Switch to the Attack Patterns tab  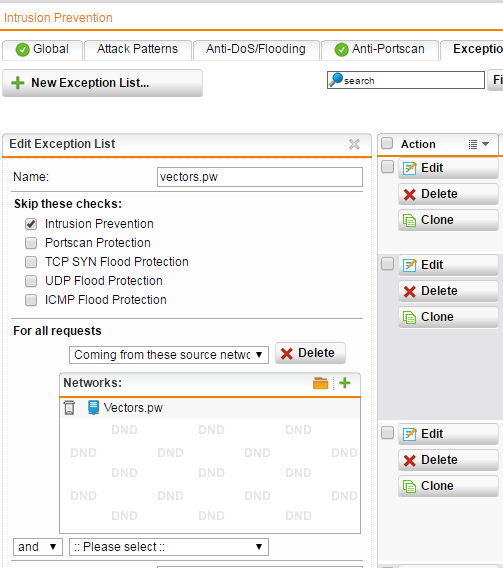tap(138, 49)
